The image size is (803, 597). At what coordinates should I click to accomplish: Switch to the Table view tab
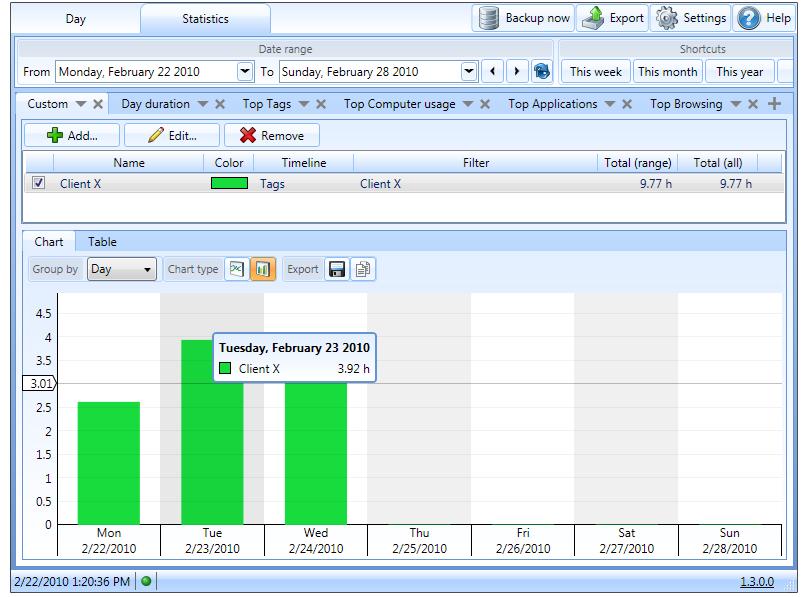102,242
